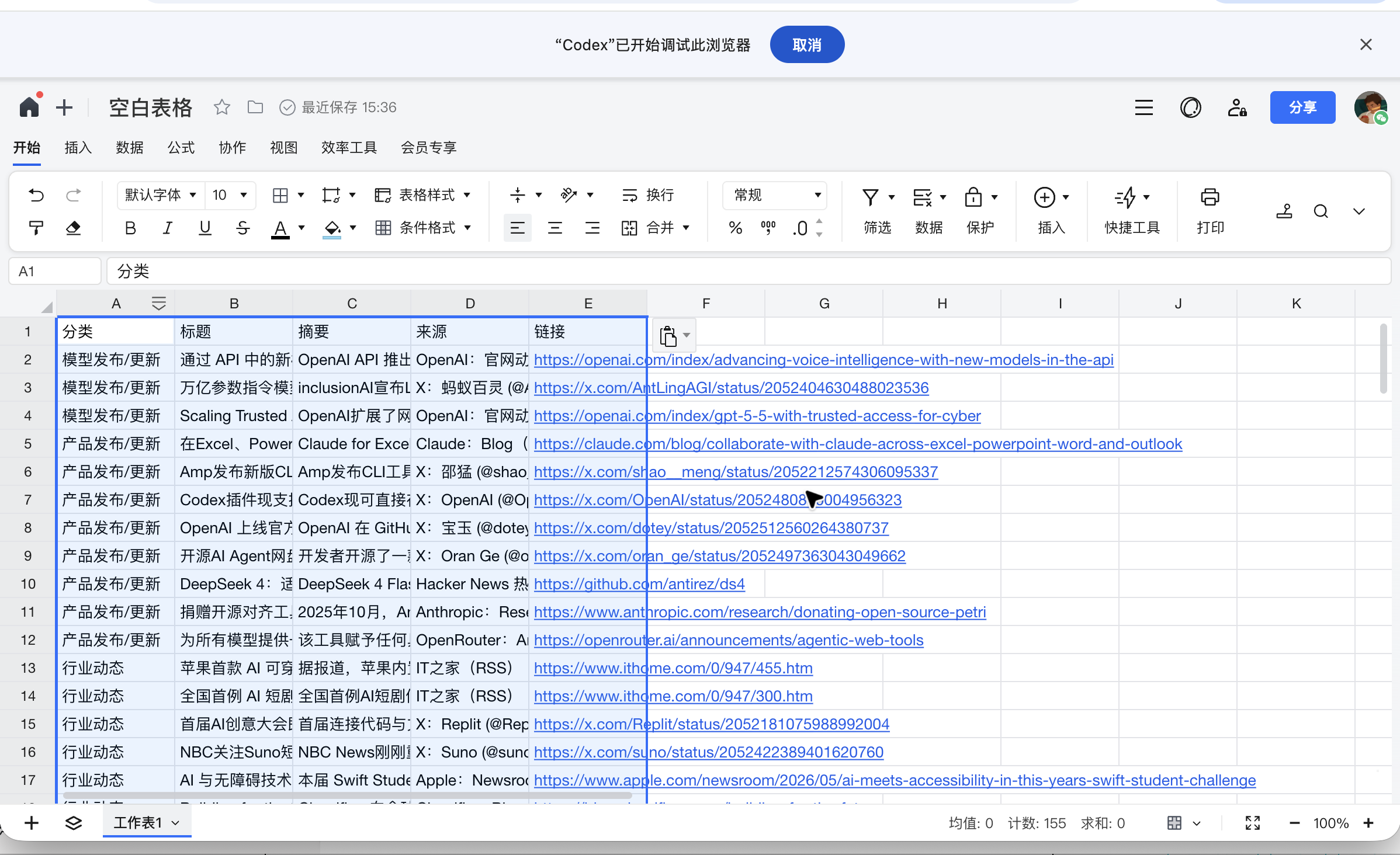Viewport: 1400px width, 855px height.
Task: Apply percent format
Action: [x=736, y=228]
